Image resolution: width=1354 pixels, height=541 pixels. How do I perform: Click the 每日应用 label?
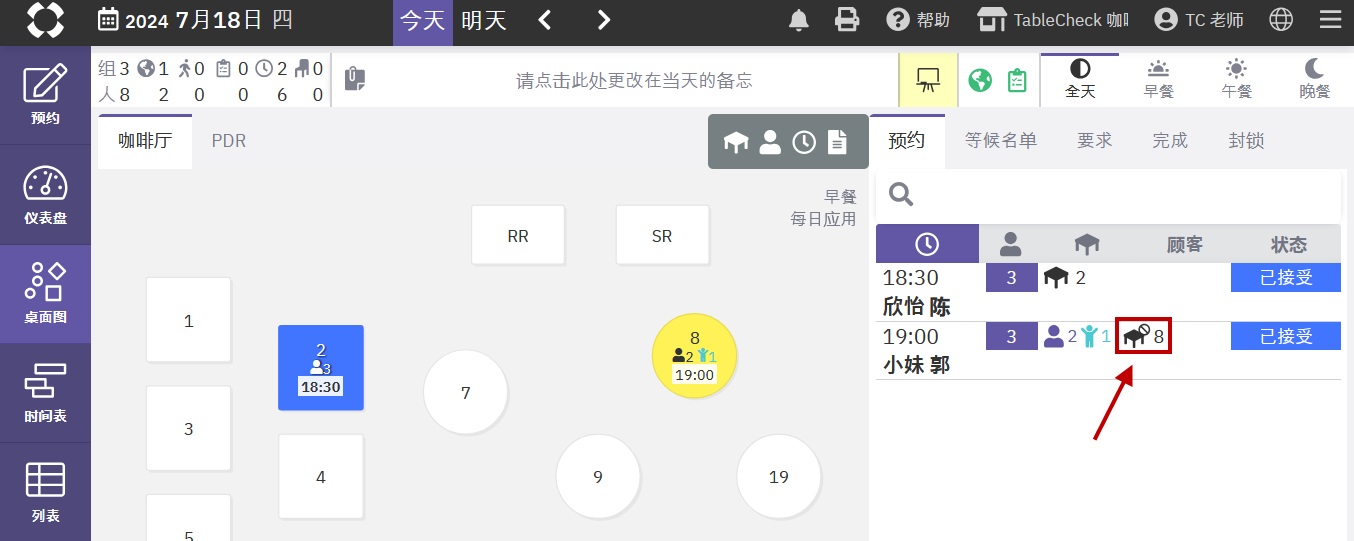click(824, 219)
